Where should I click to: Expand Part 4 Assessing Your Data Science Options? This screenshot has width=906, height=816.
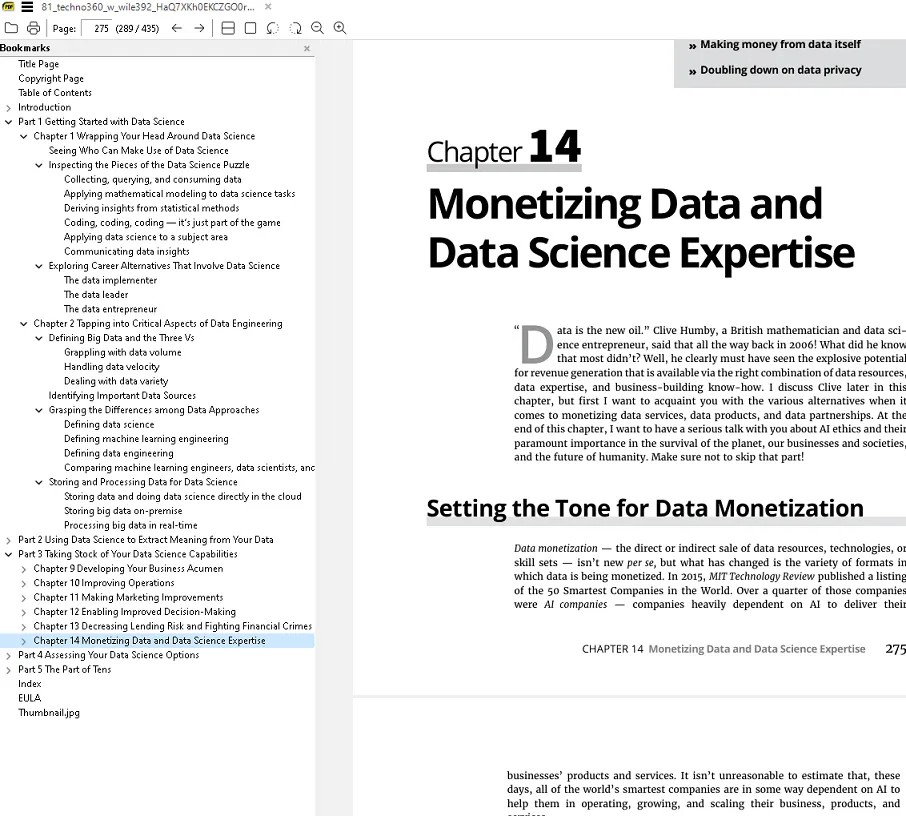9,656
